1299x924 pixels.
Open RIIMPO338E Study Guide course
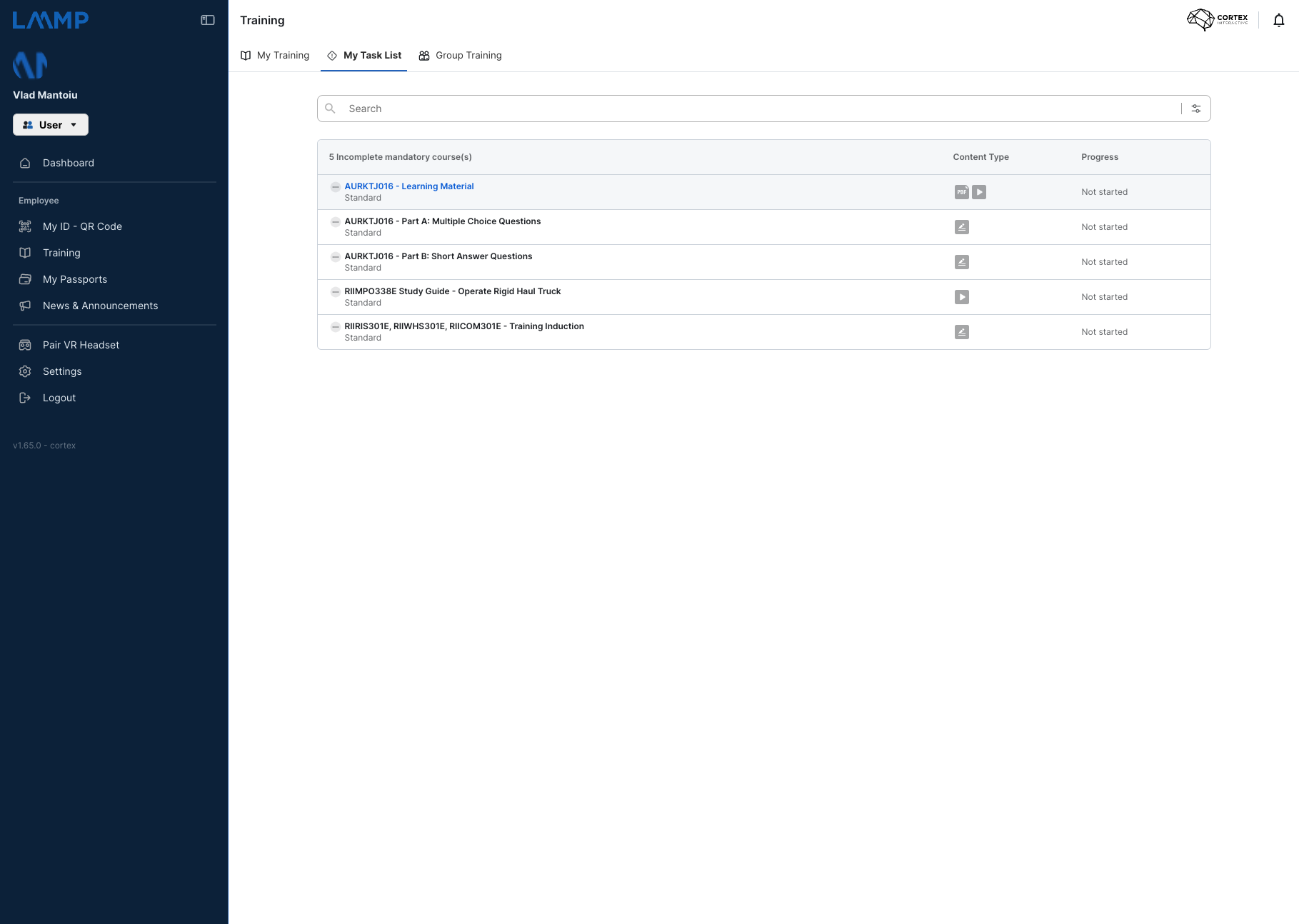(x=453, y=291)
